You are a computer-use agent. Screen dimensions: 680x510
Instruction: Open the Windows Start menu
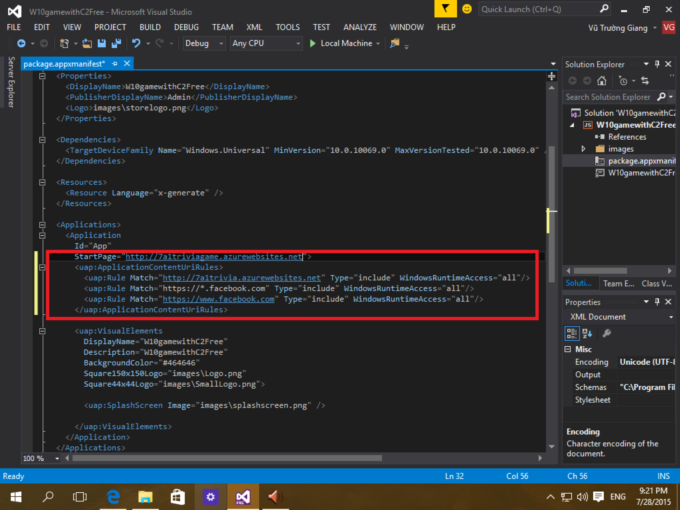[x=16, y=497]
